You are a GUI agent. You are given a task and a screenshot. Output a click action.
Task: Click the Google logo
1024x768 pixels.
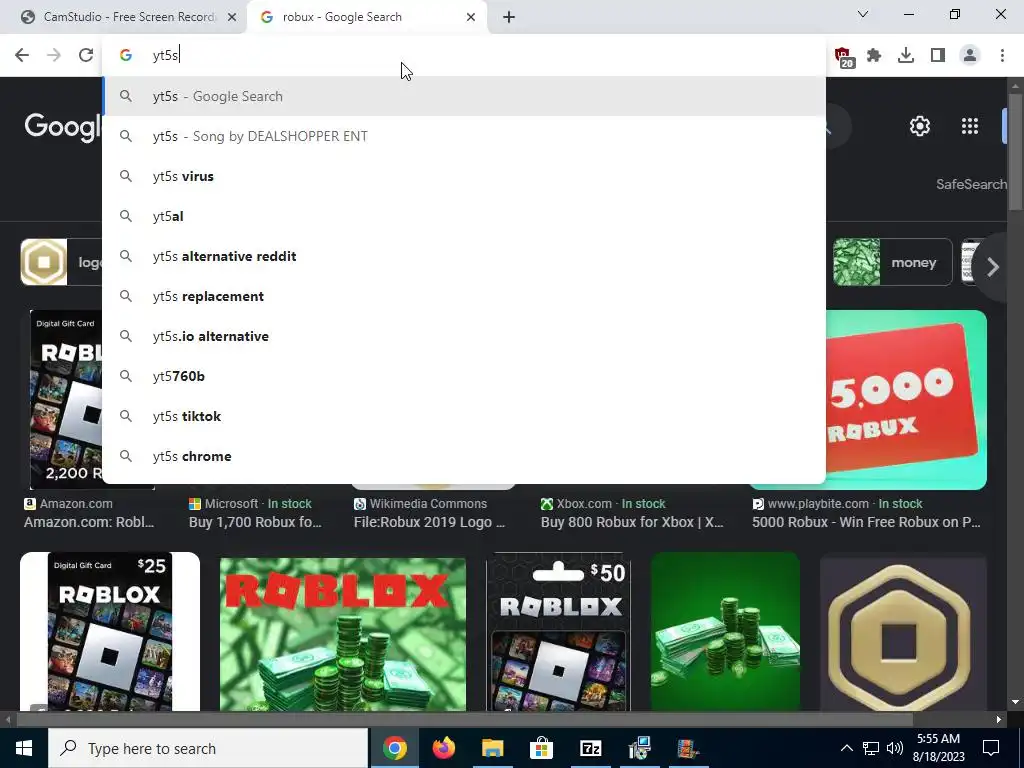click(63, 126)
